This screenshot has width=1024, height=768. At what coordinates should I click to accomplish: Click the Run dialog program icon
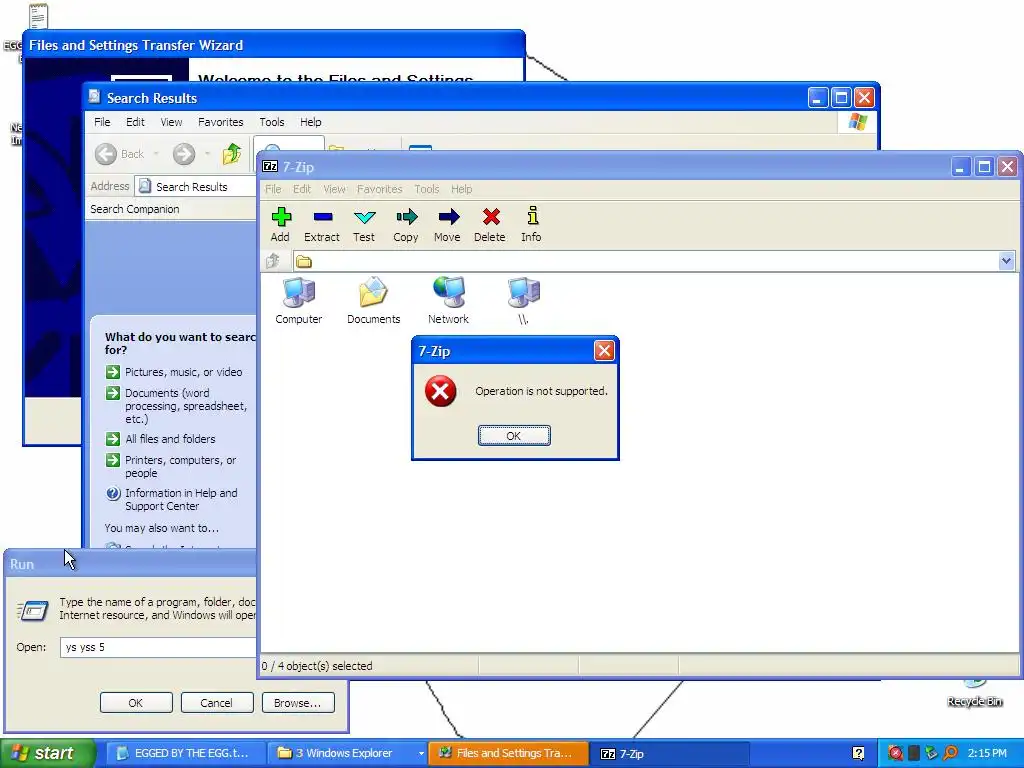tap(33, 611)
